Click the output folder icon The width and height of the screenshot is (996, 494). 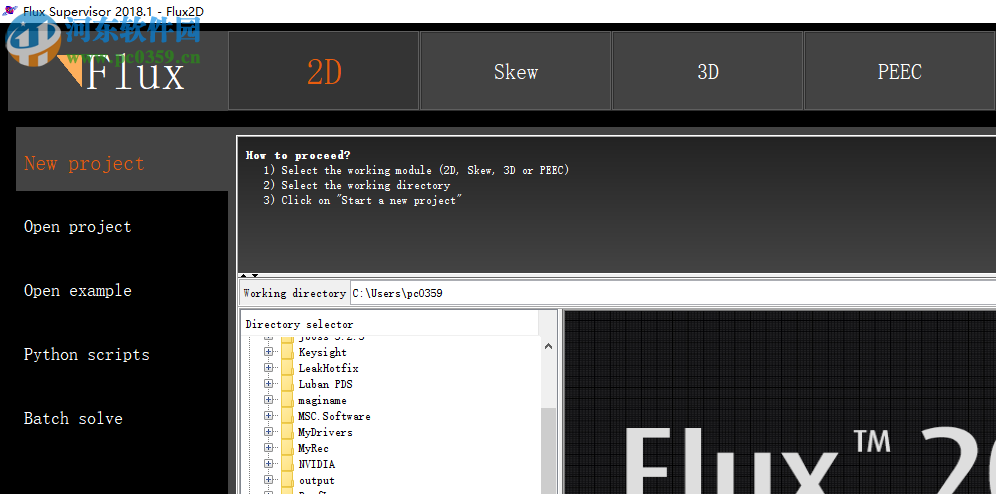click(x=287, y=480)
